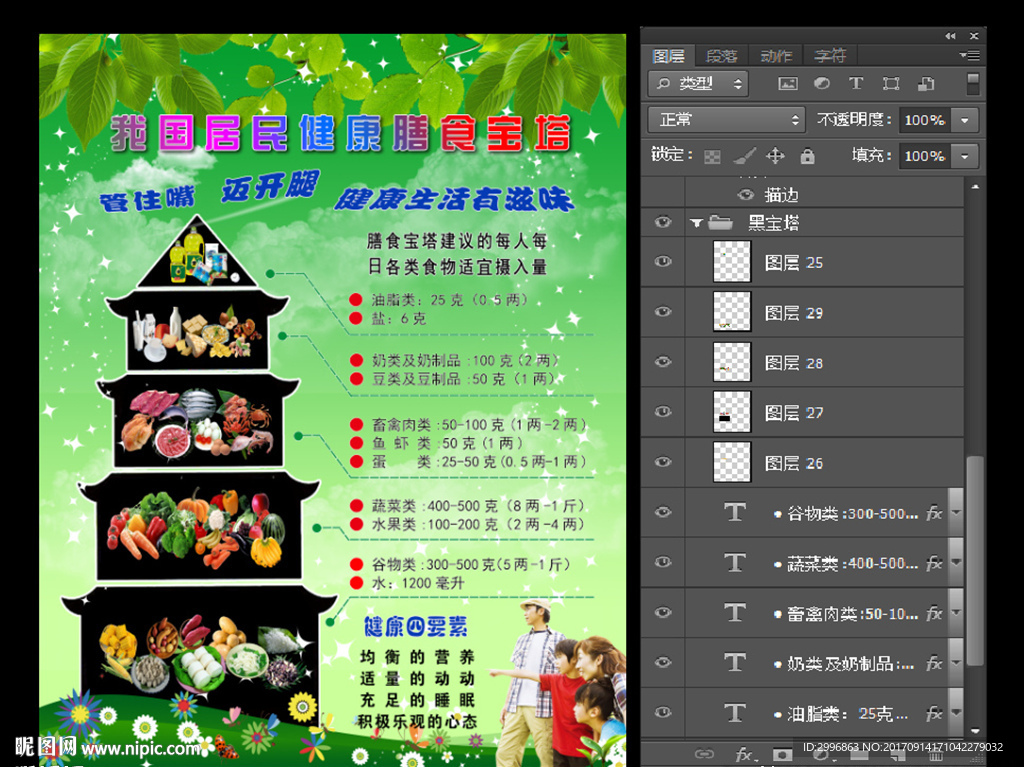Toggle the layer filter on/off switch
The image size is (1024, 767).
[973, 84]
